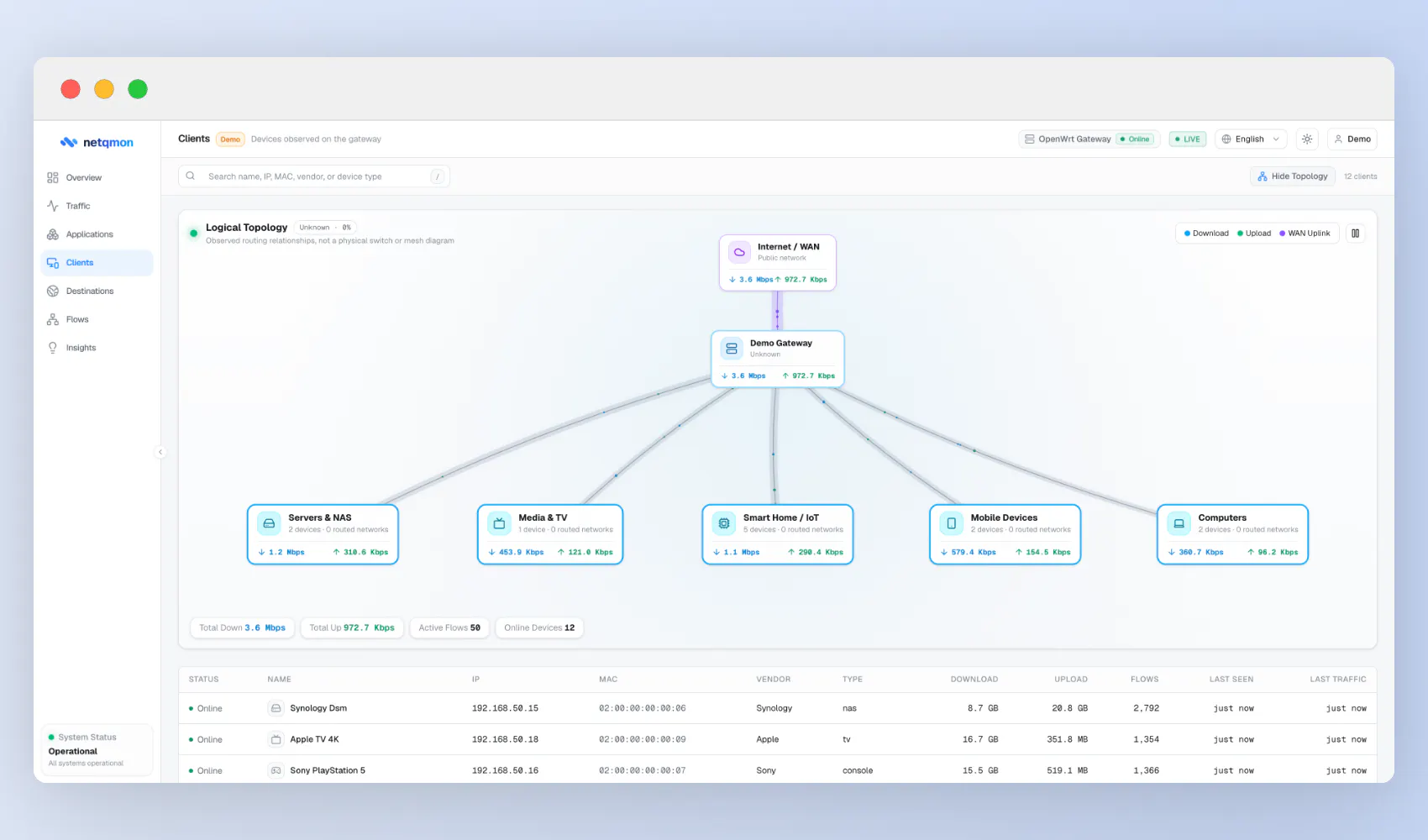Click the Servers & NAS node icon

(269, 523)
